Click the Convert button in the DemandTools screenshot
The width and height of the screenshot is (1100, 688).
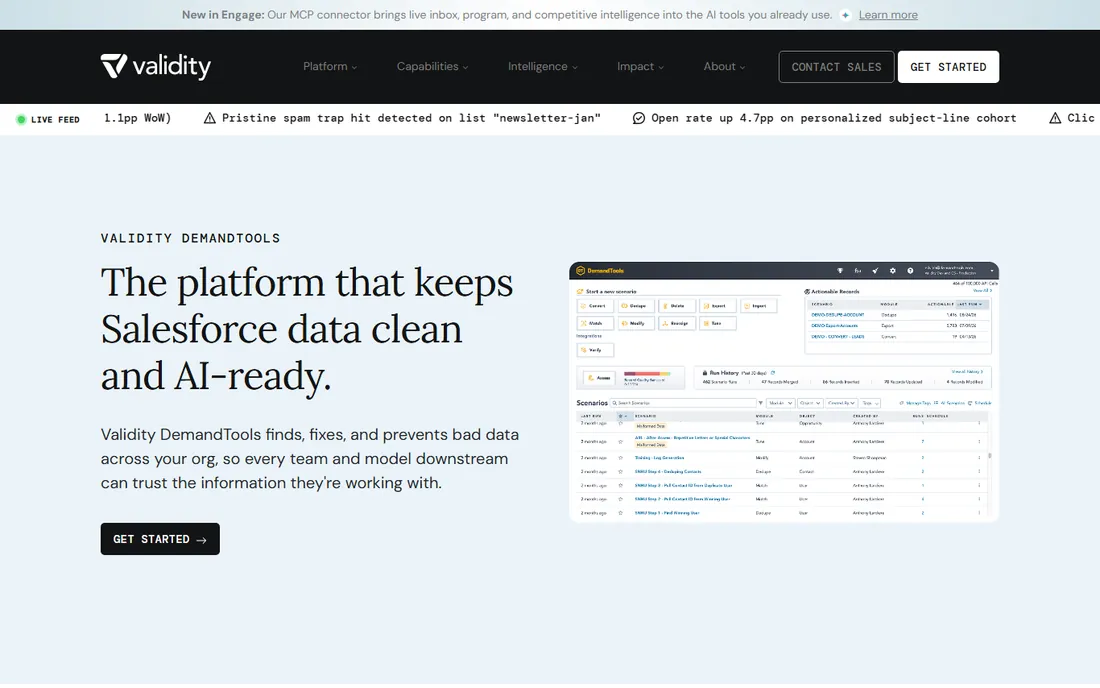coord(595,306)
